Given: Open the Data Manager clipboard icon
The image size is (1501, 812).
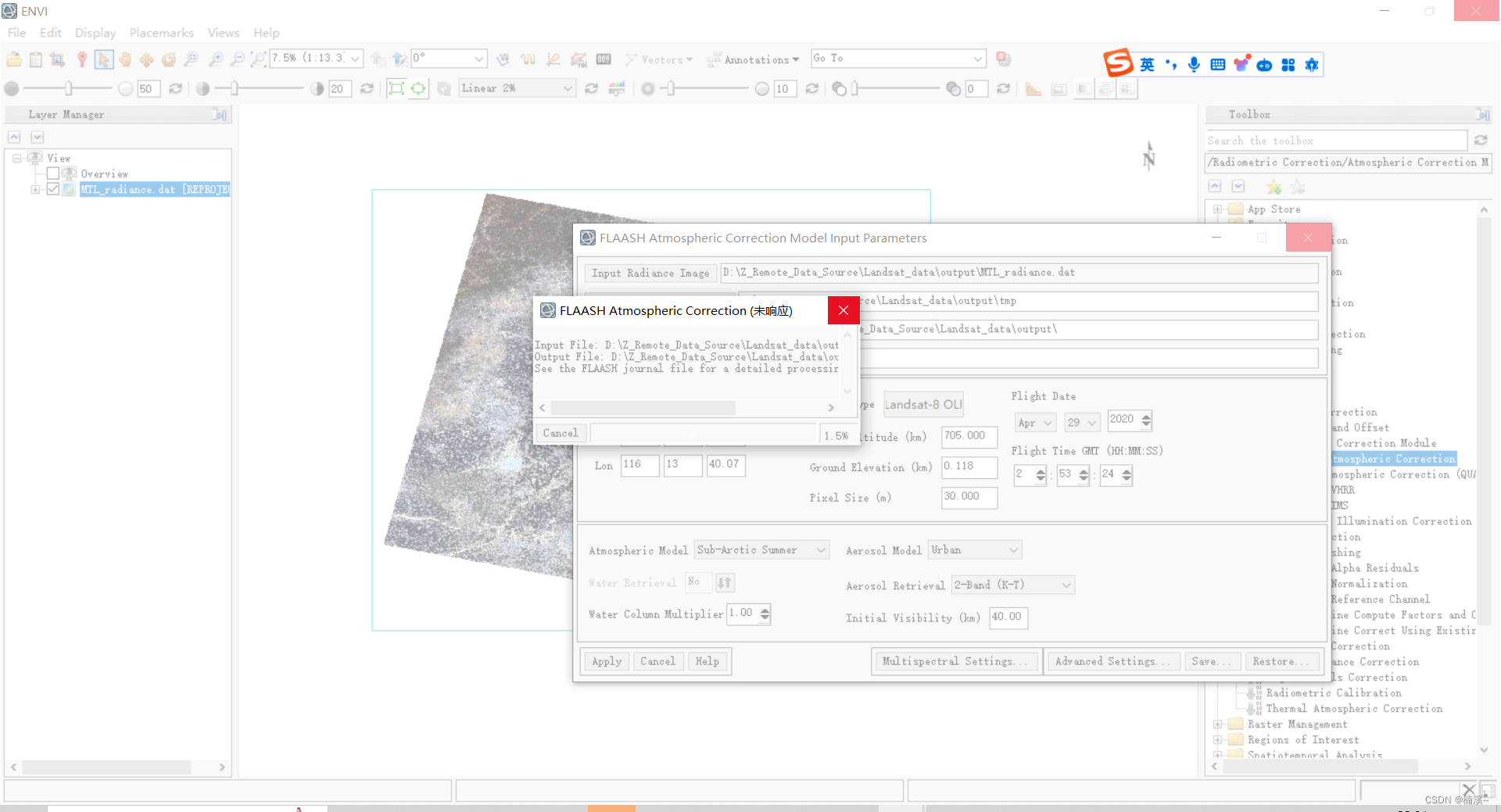Looking at the screenshot, I should point(36,59).
